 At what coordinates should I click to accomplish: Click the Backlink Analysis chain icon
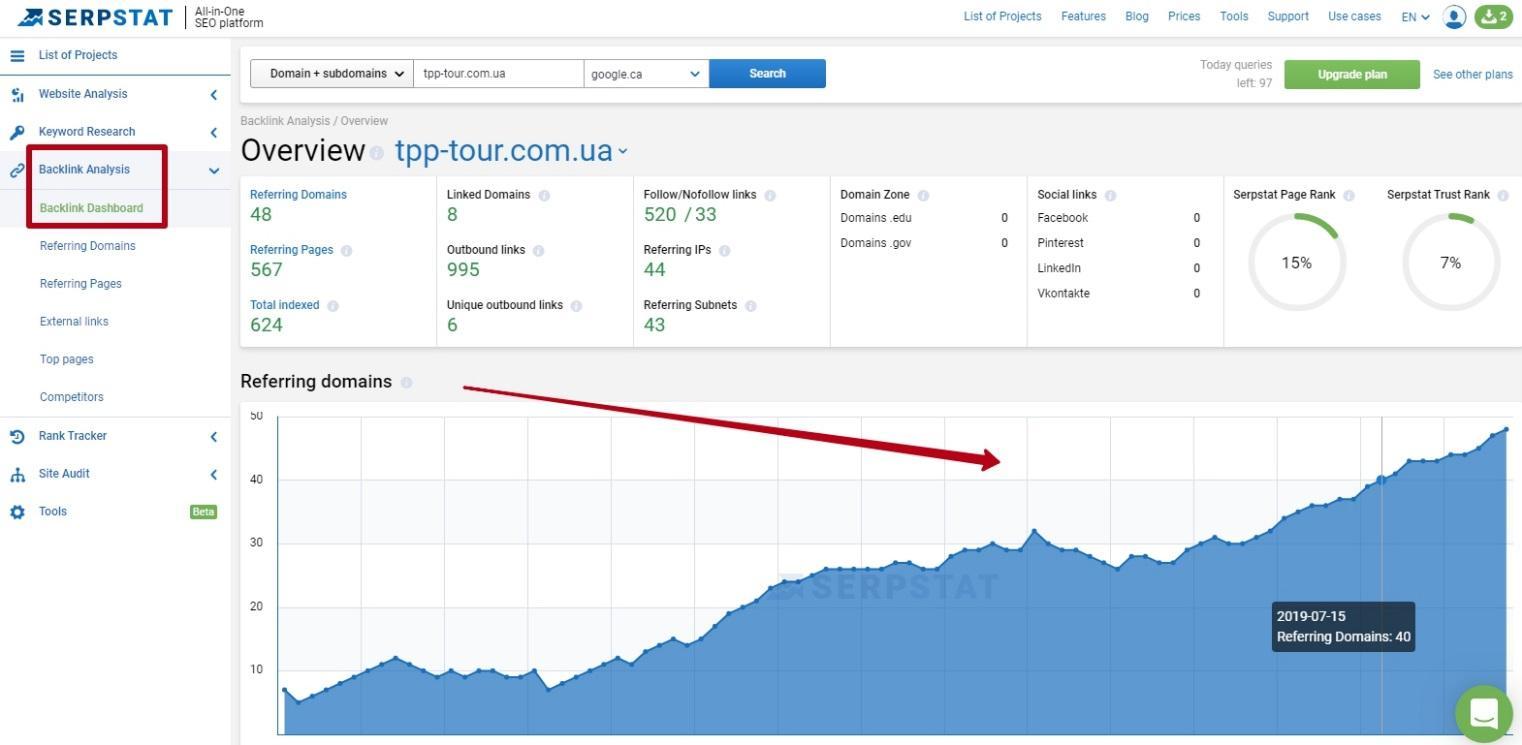pos(17,170)
